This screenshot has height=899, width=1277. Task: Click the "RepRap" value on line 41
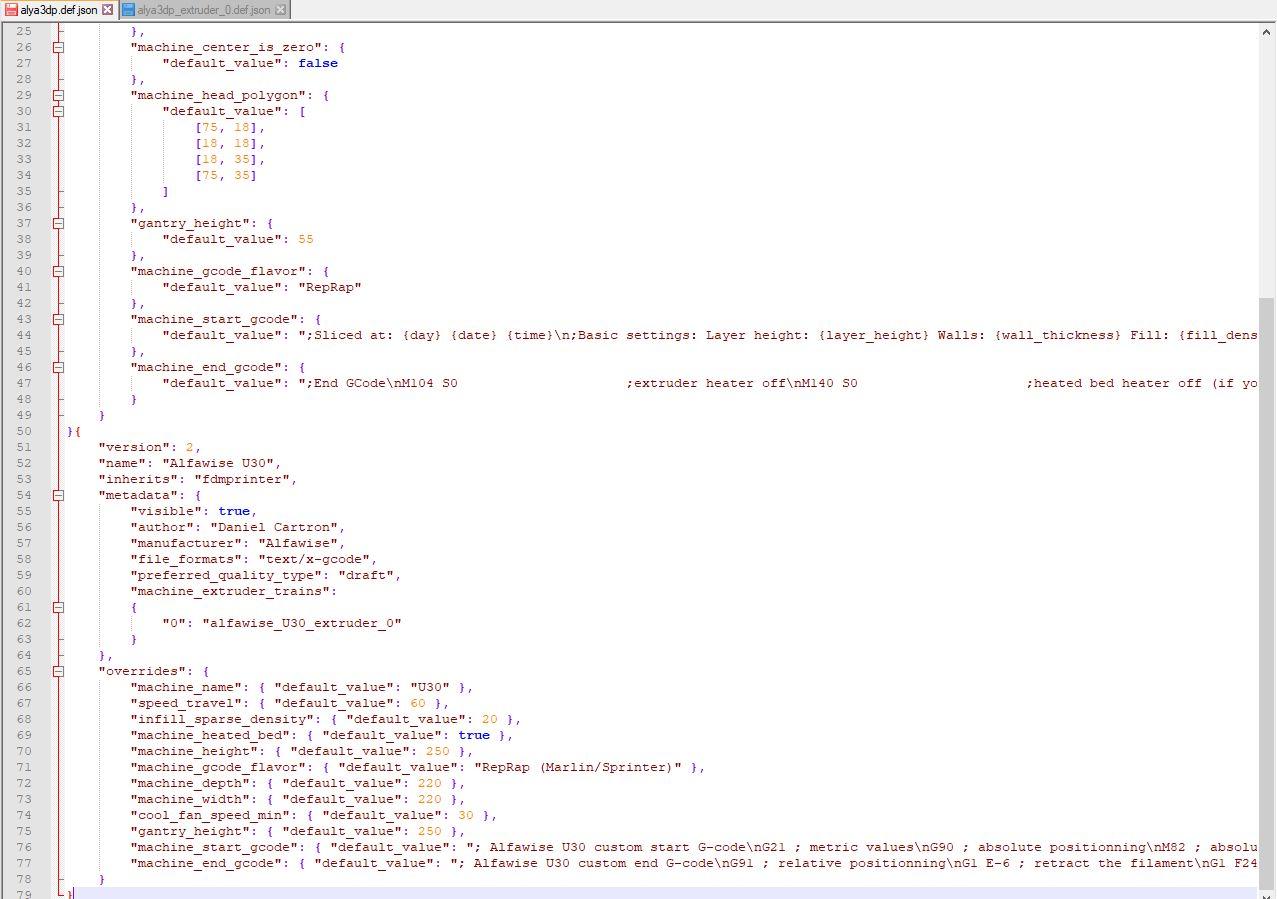point(330,287)
